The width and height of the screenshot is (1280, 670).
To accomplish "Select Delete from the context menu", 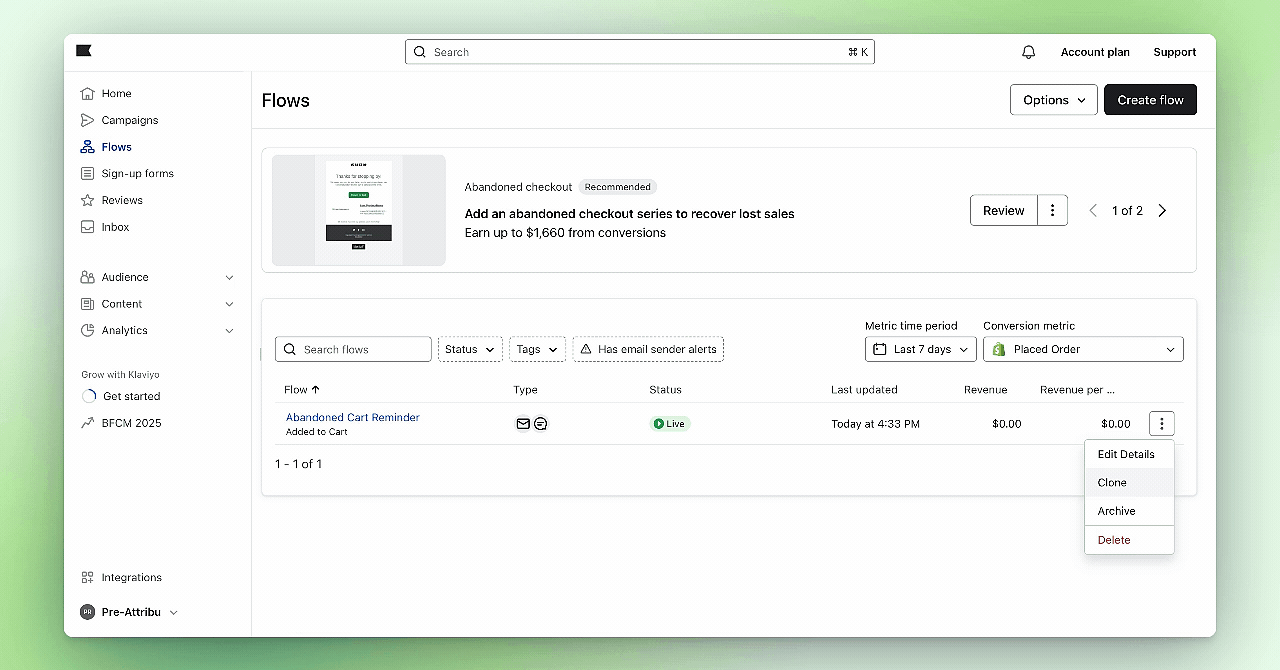I will coord(1129,540).
